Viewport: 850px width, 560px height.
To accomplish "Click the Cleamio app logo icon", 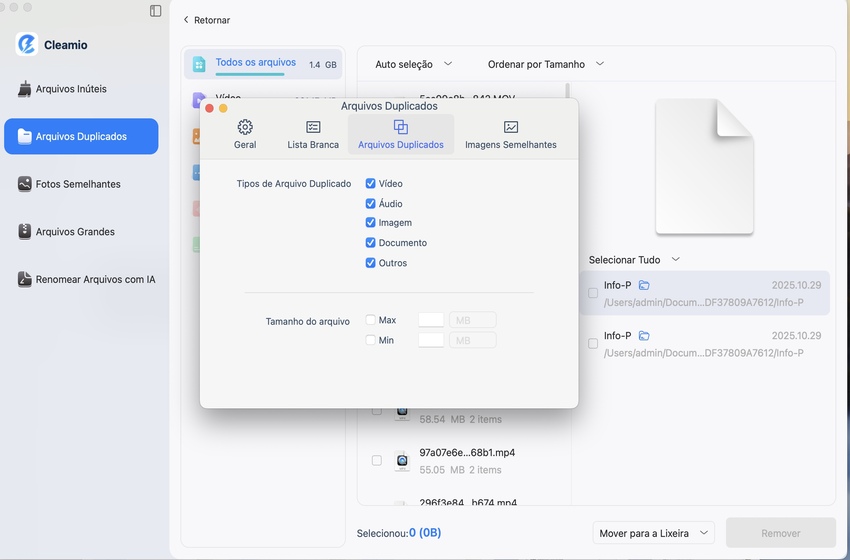I will pyautogui.click(x=27, y=44).
